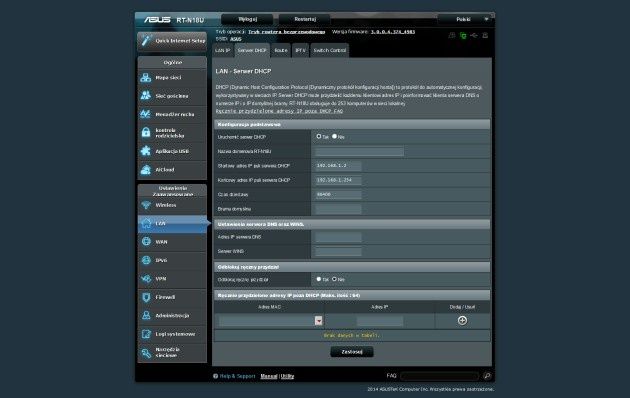Open Wireless settings
The width and height of the screenshot is (630, 398).
[x=172, y=205]
